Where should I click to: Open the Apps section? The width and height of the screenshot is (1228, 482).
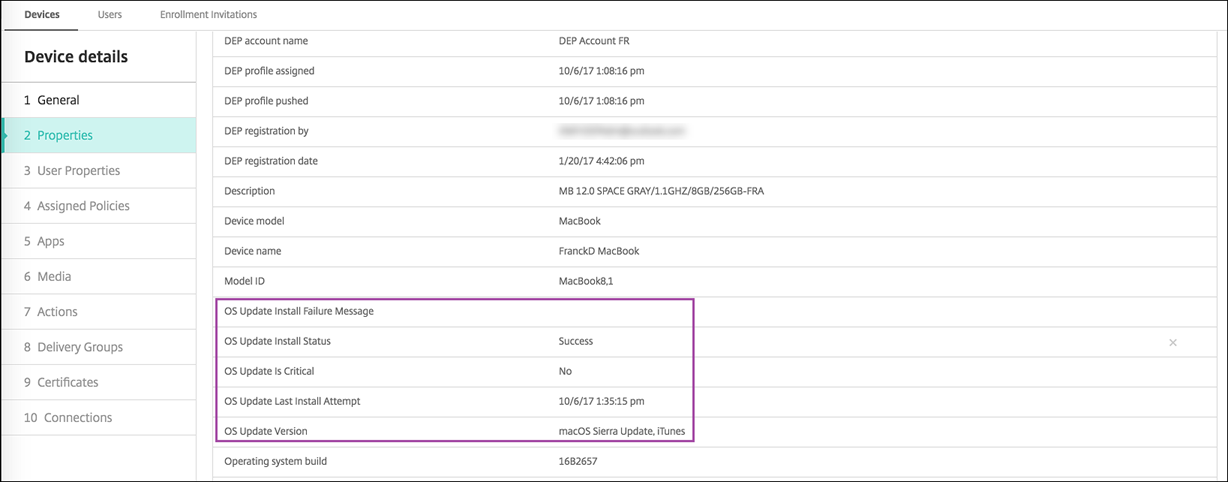click(x=51, y=241)
